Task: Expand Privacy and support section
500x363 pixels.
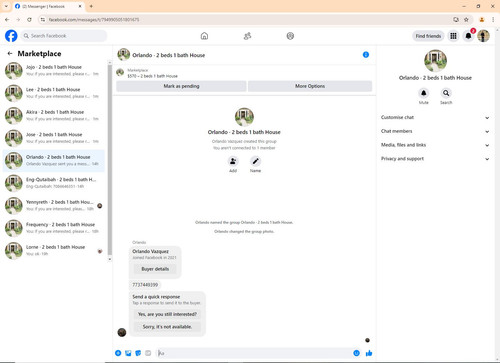Action: [x=435, y=159]
